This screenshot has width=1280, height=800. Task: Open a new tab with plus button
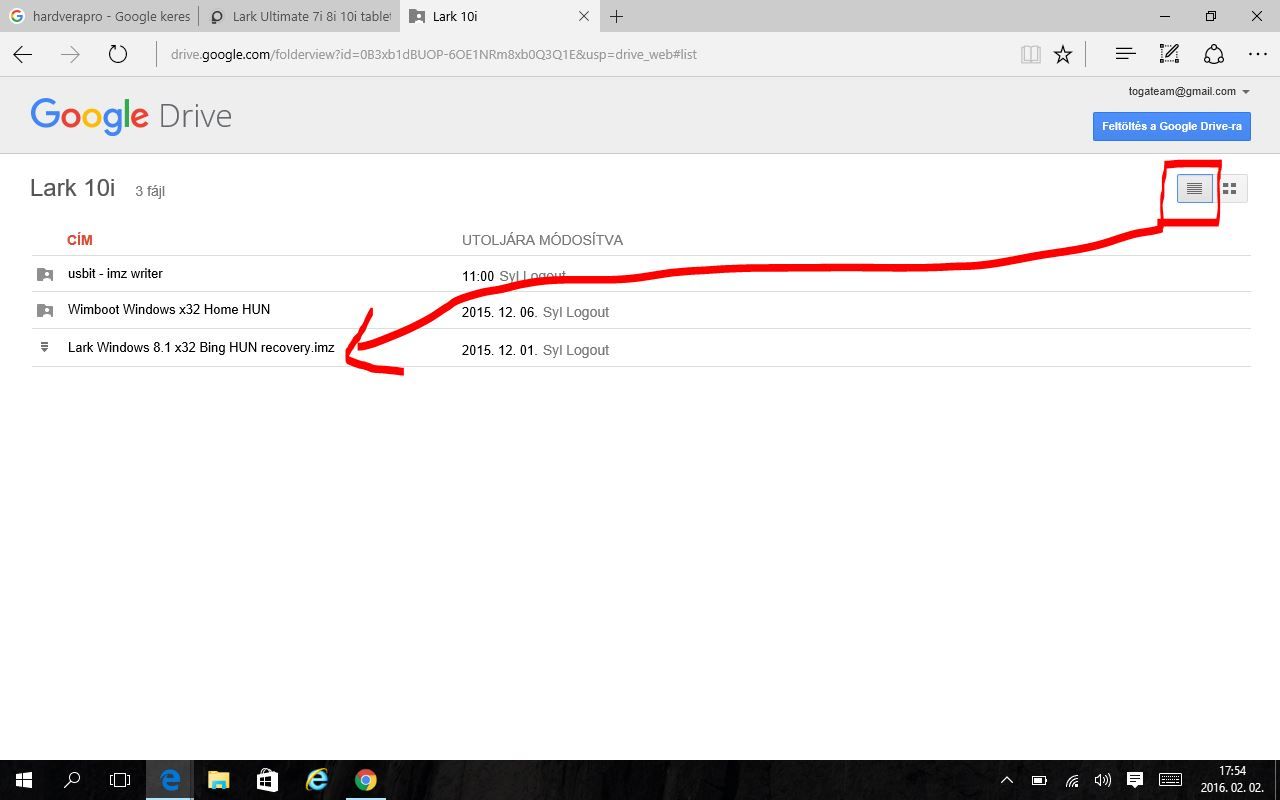[x=617, y=16]
